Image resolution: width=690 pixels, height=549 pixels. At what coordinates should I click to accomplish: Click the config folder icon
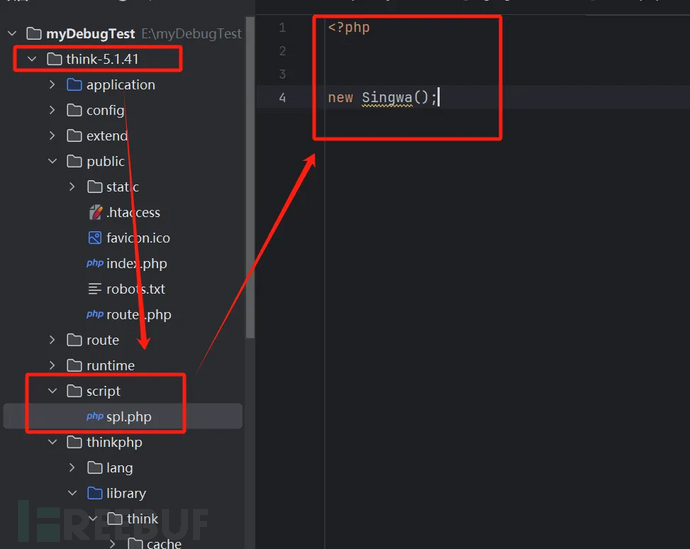74,110
